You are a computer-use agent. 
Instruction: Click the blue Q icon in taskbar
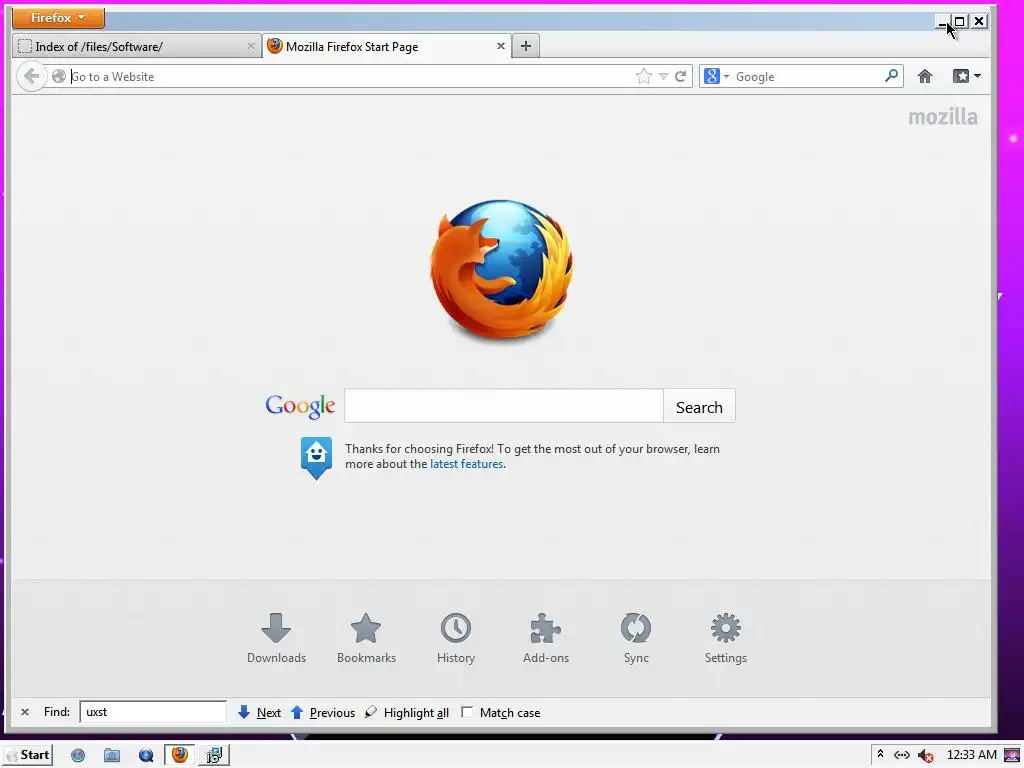point(146,756)
